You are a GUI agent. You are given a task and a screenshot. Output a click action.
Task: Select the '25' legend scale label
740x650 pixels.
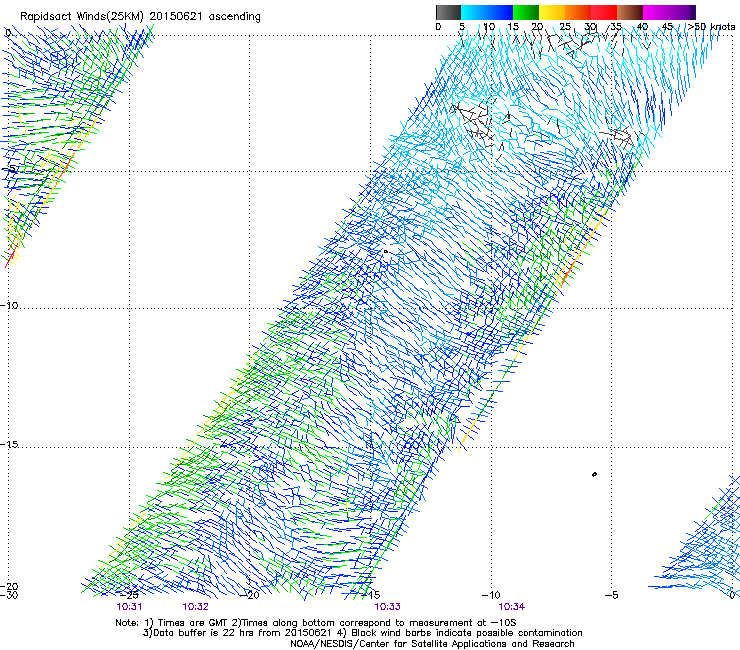[x=565, y=27]
